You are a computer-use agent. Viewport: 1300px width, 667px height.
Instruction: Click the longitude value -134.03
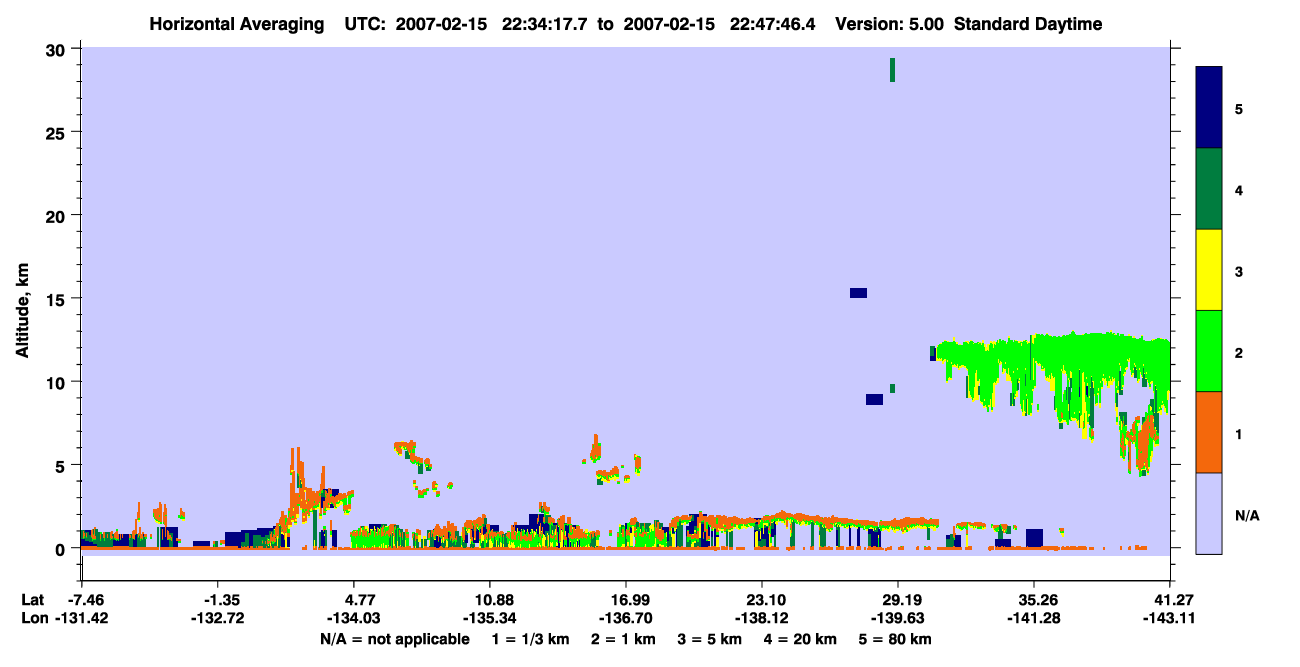[354, 619]
